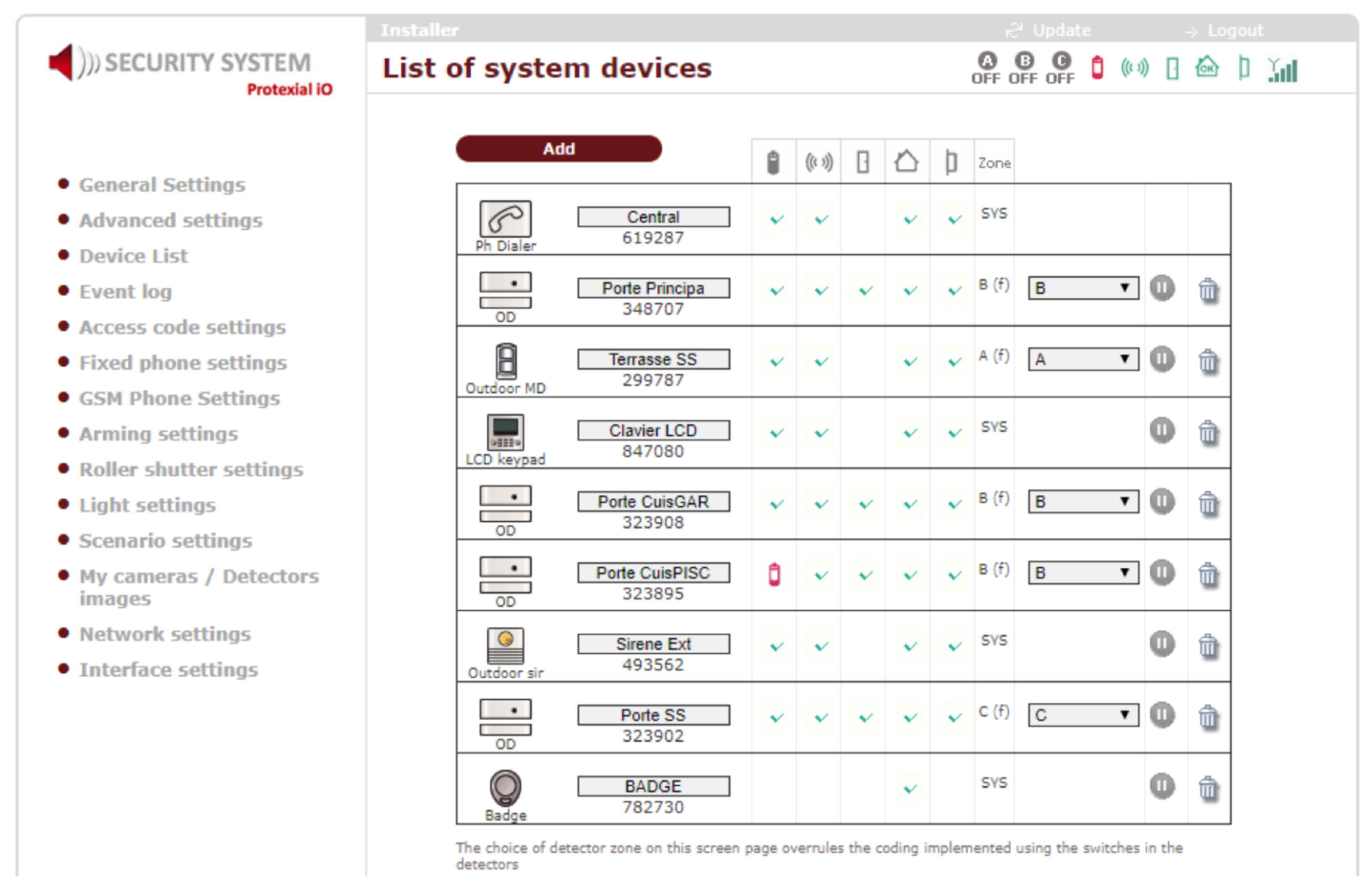Pause the Terrasse SS outdoor motion detector
The width and height of the screenshot is (1371, 896).
point(1162,360)
